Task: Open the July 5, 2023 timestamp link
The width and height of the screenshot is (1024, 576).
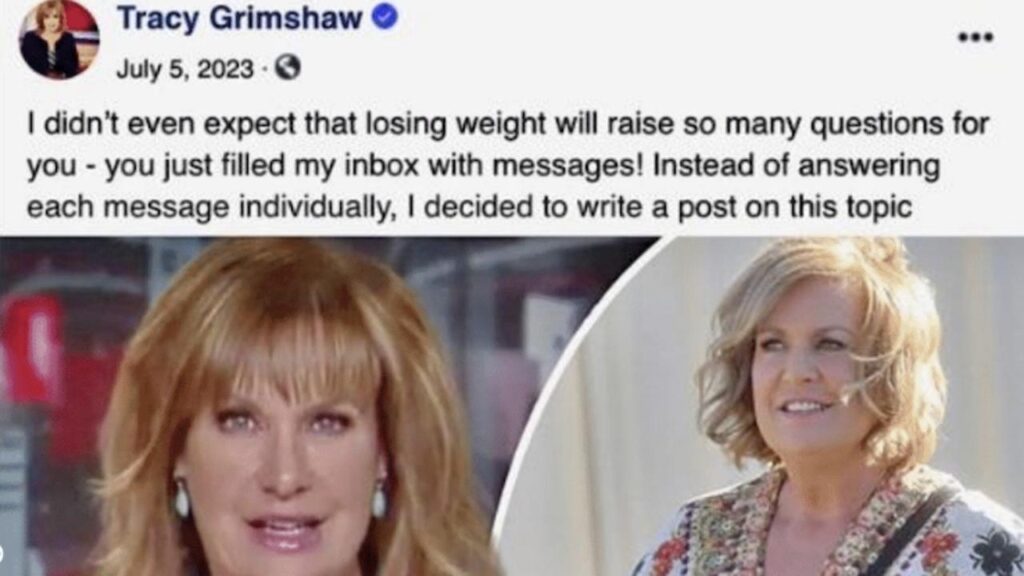Action: coord(185,69)
